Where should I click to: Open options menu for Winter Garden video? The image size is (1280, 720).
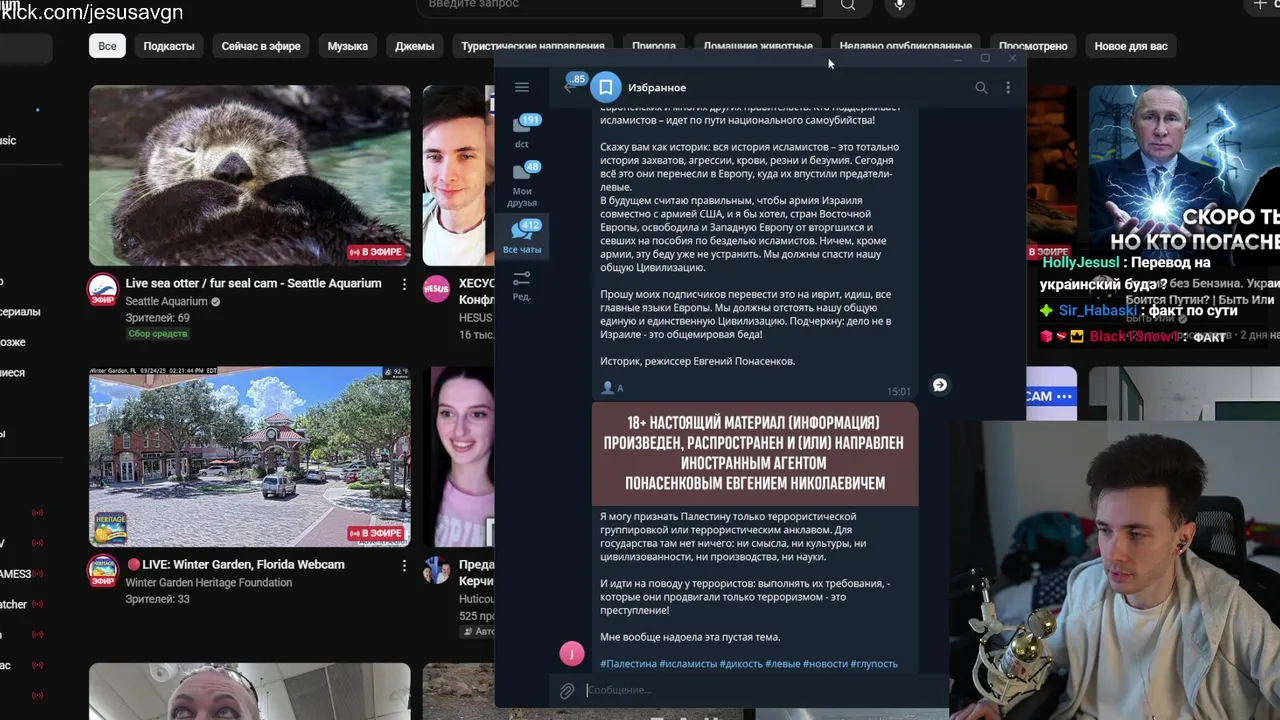tap(404, 566)
